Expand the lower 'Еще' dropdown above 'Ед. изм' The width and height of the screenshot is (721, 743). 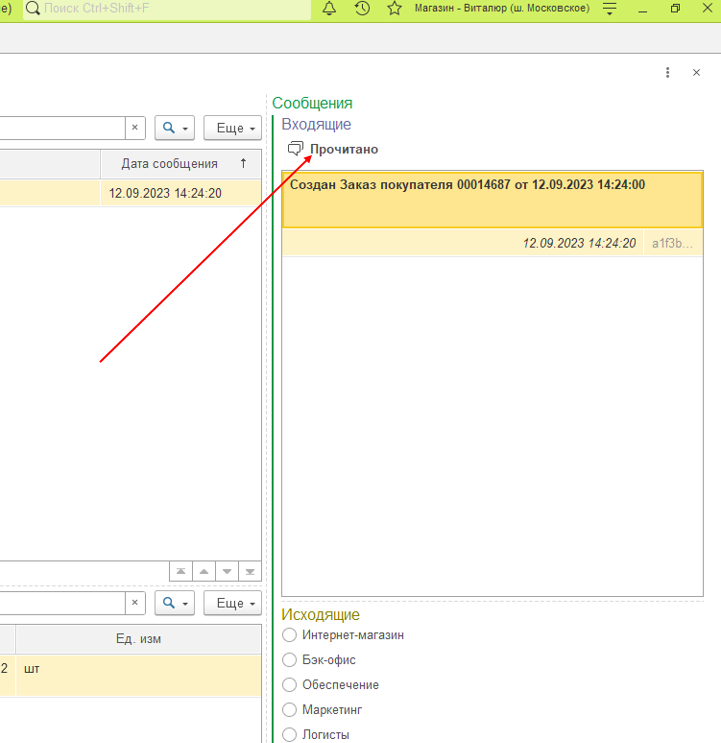[x=232, y=603]
